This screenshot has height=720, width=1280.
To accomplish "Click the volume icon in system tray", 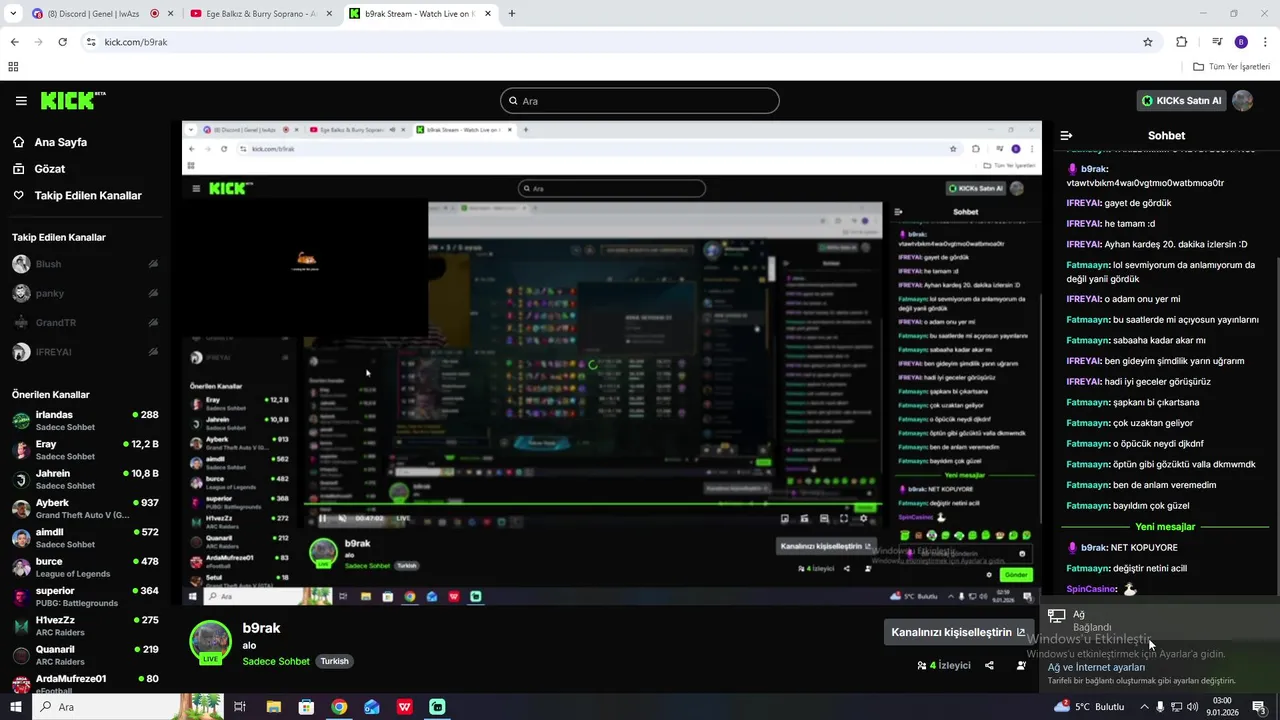I will (1192, 707).
